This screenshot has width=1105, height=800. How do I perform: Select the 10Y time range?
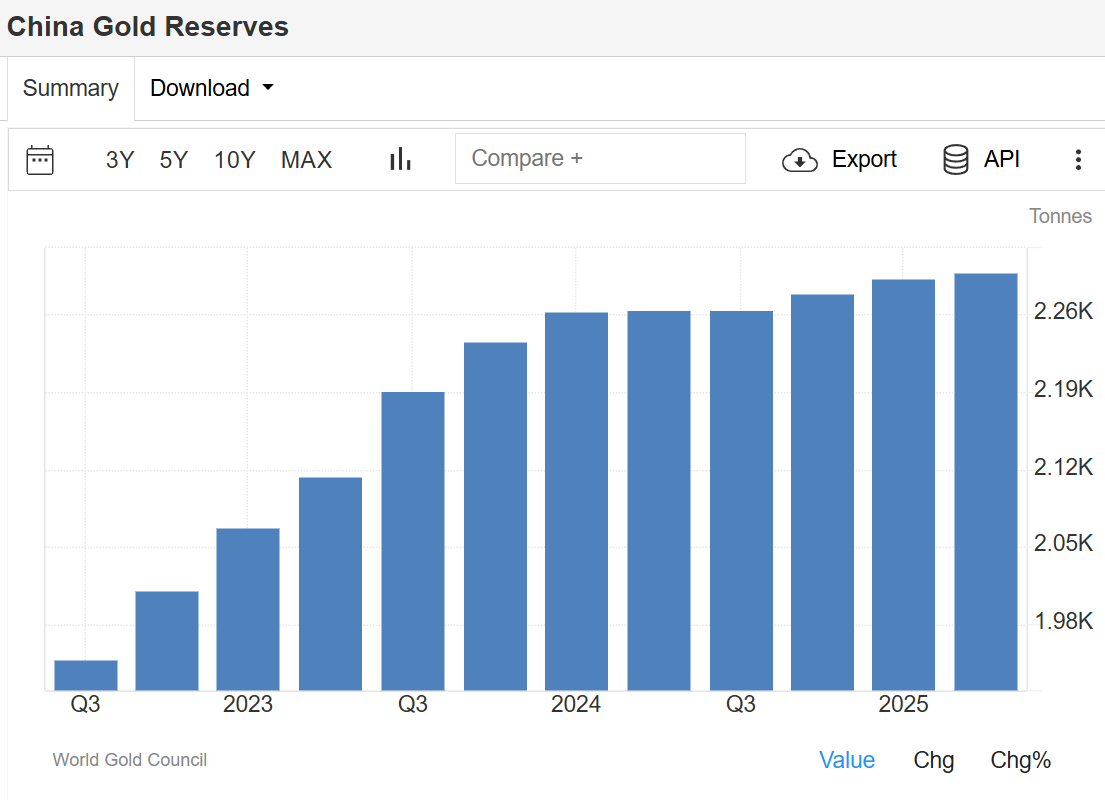click(235, 160)
